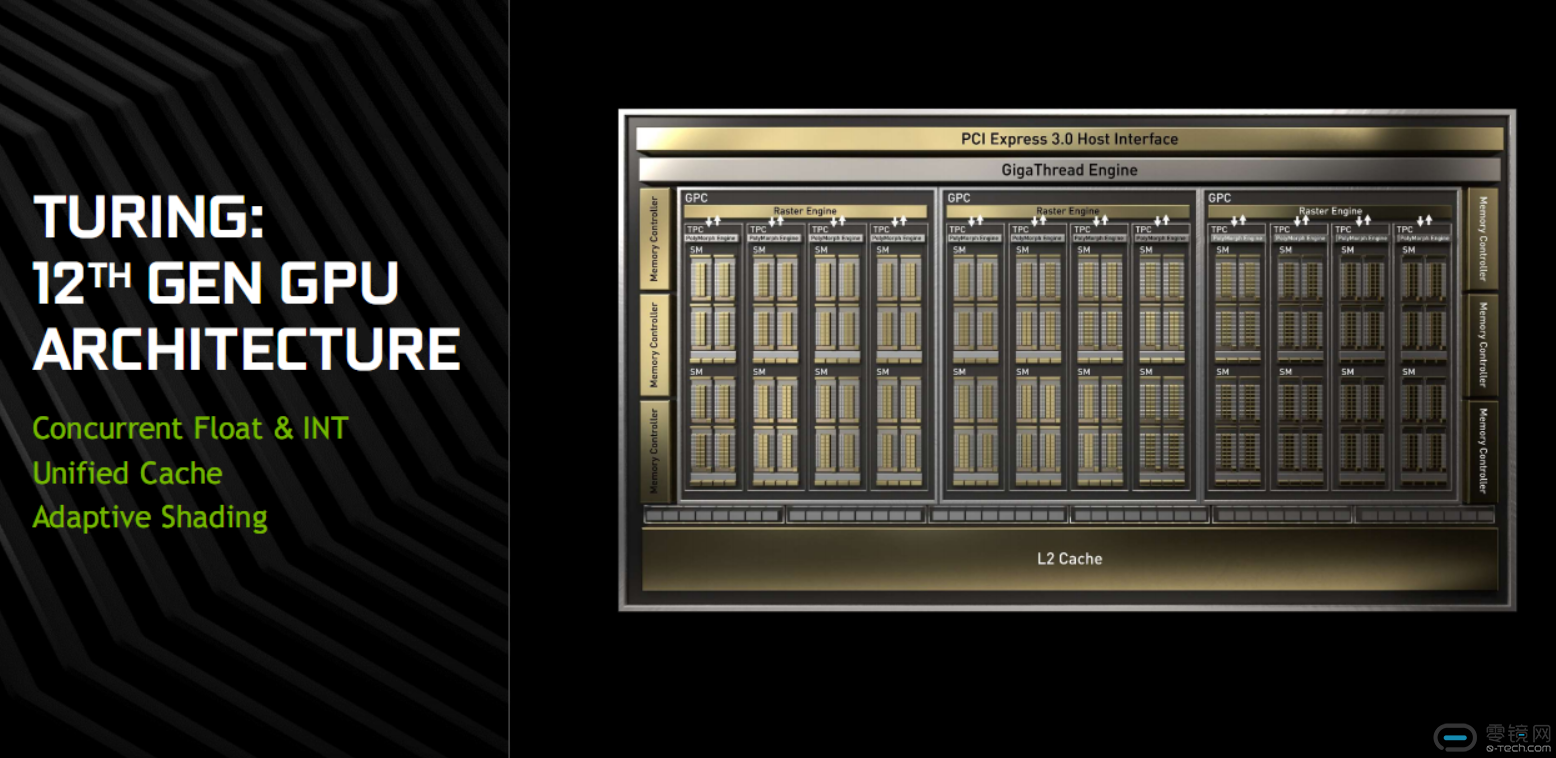Select the "Adaptive Shading" bullet text
Viewport: 1556px width, 758px height.
click(150, 517)
